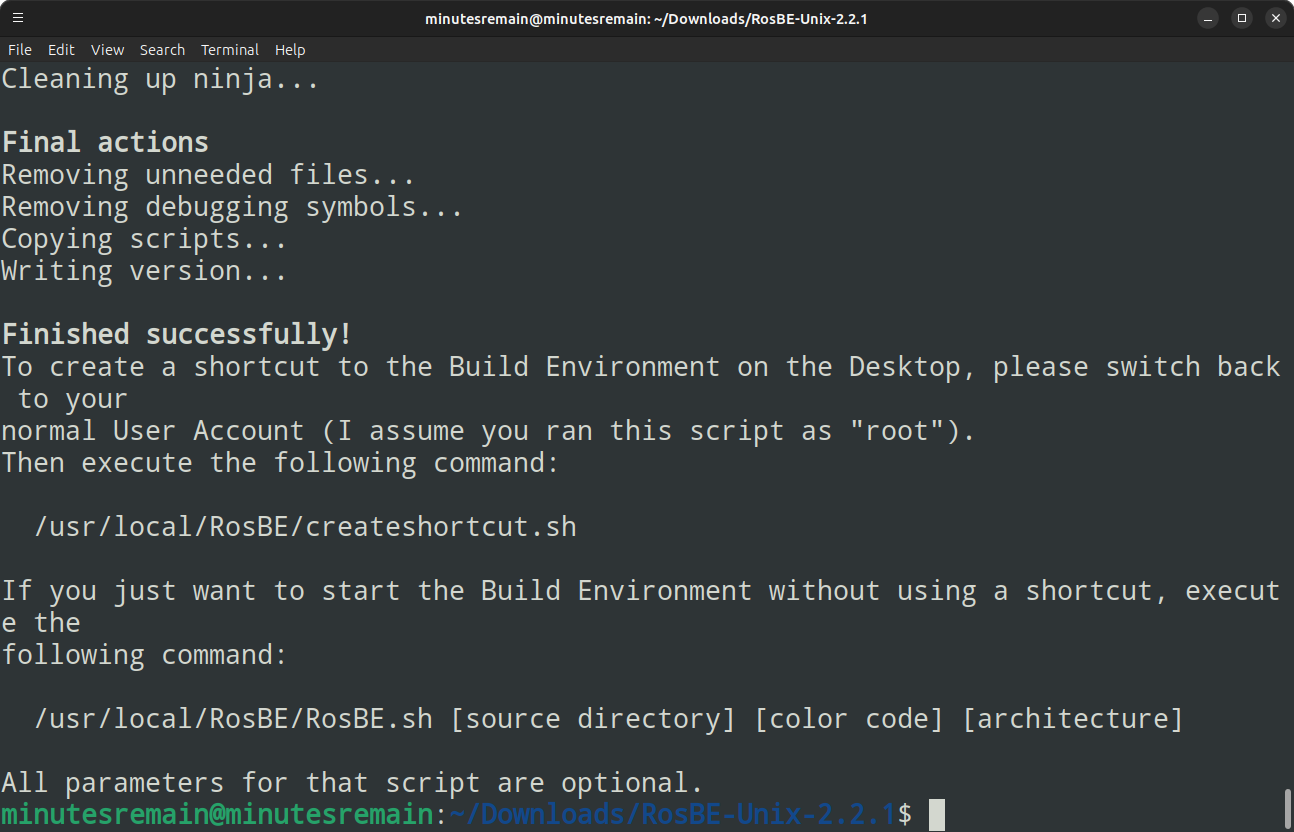This screenshot has width=1294, height=832.
Task: Click the terminal scrollbar thumb
Action: coord(1288,809)
